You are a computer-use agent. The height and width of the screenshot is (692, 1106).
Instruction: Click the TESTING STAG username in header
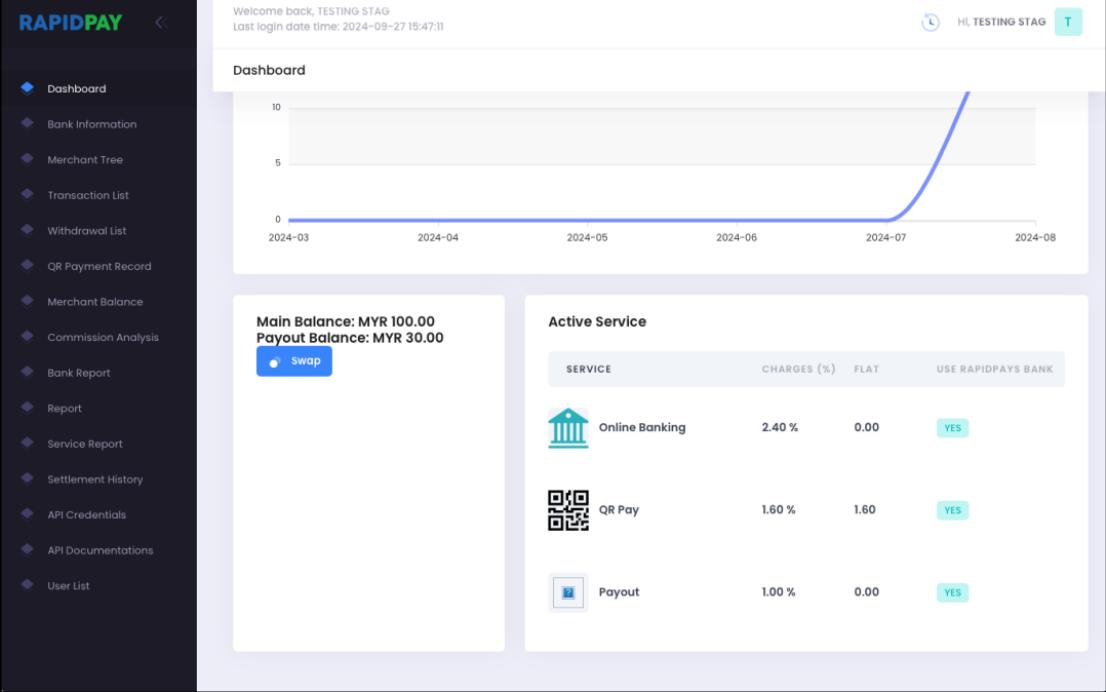click(x=1008, y=22)
